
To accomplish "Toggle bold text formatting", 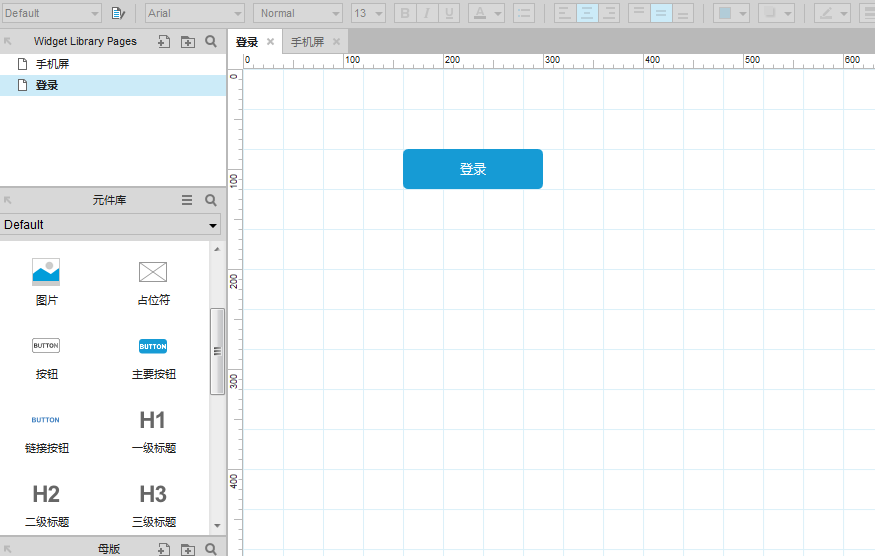I will click(404, 13).
